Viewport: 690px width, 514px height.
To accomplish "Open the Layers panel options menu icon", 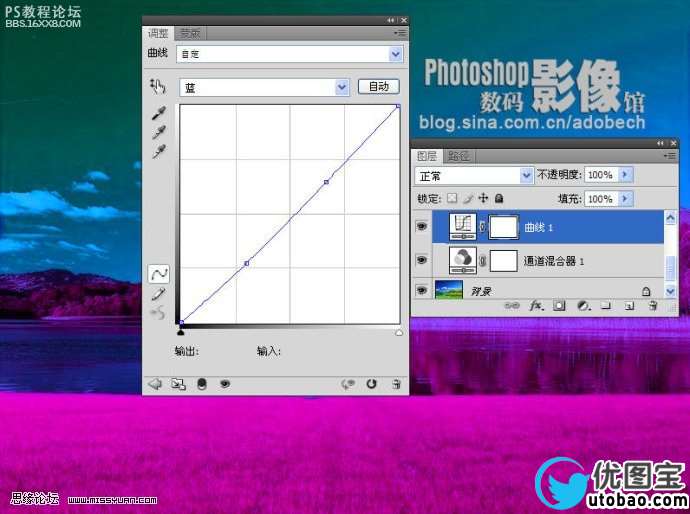I will click(669, 156).
